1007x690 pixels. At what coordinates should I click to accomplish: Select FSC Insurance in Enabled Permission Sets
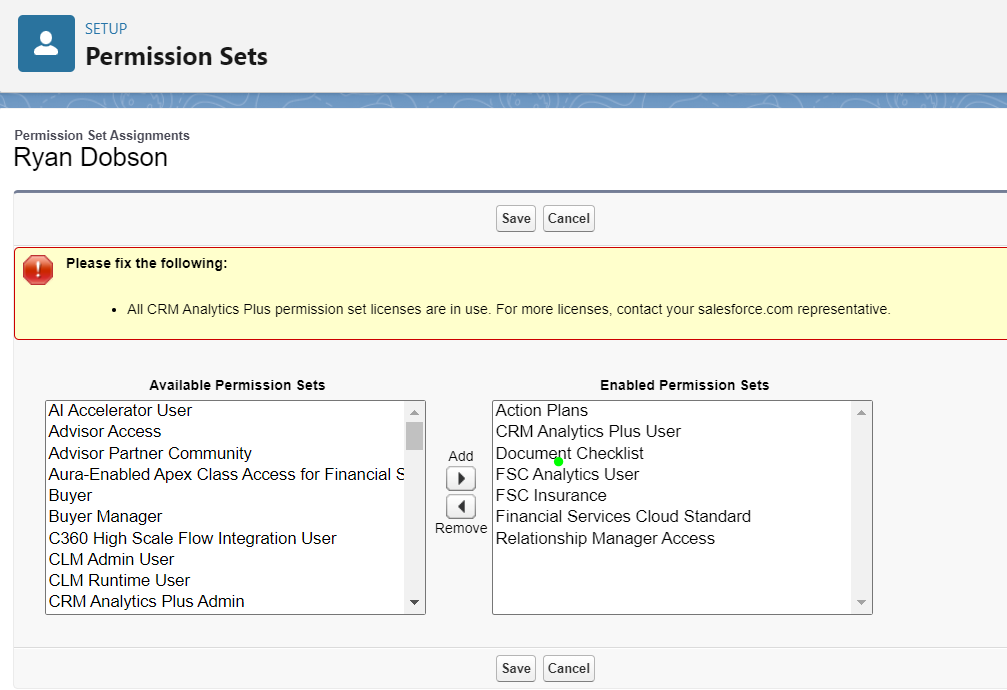(551, 496)
